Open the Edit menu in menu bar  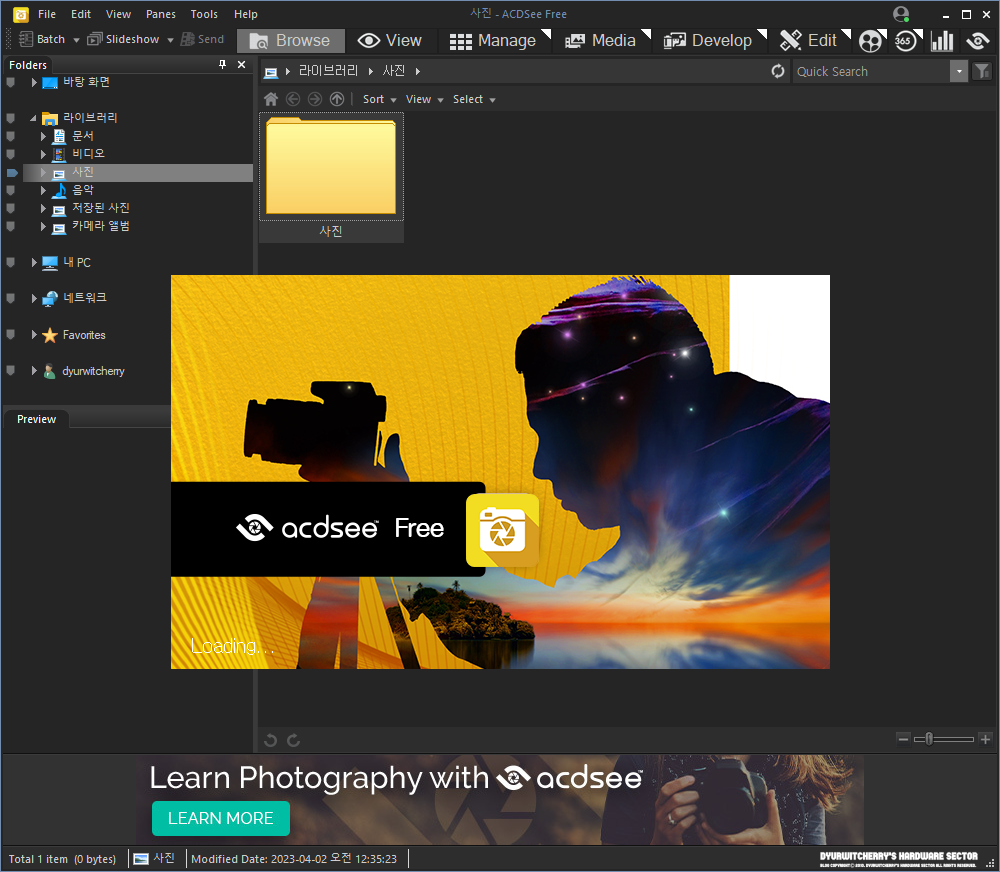coord(80,14)
